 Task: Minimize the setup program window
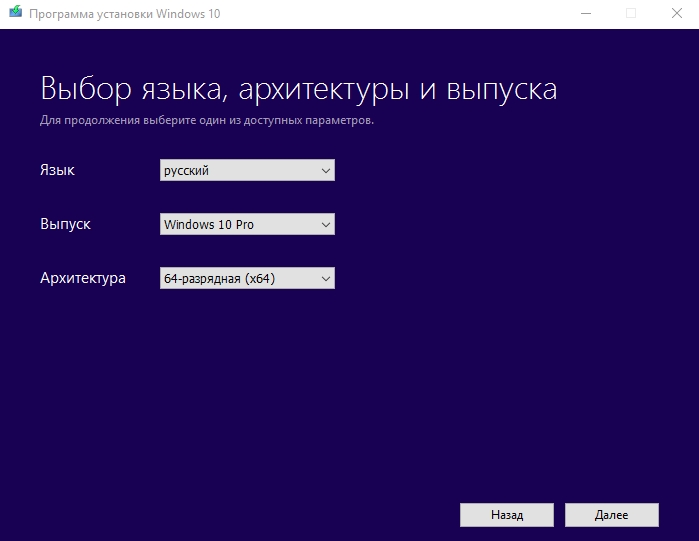click(586, 13)
